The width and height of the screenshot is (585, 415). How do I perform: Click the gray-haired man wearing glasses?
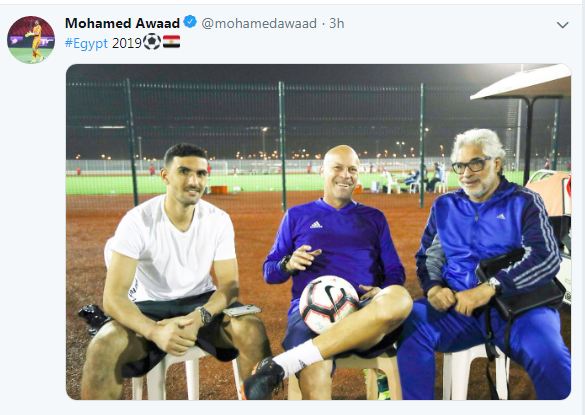485,269
